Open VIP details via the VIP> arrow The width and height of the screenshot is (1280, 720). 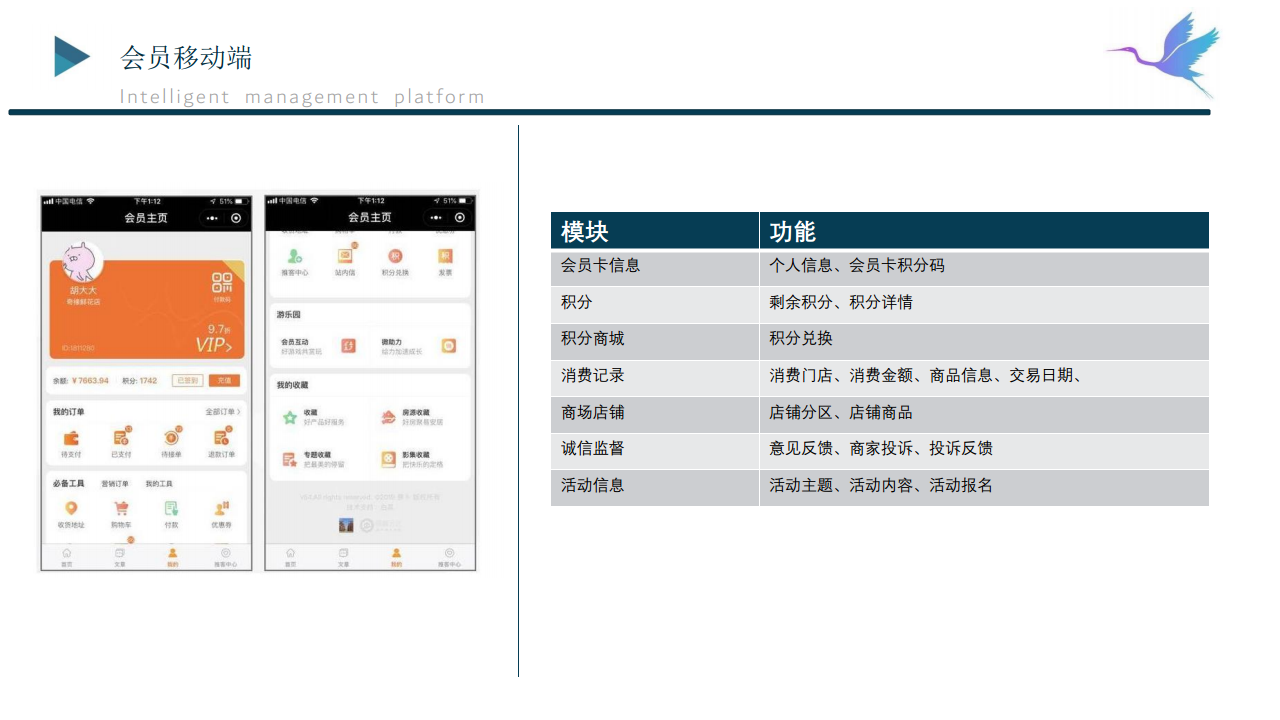tap(214, 345)
